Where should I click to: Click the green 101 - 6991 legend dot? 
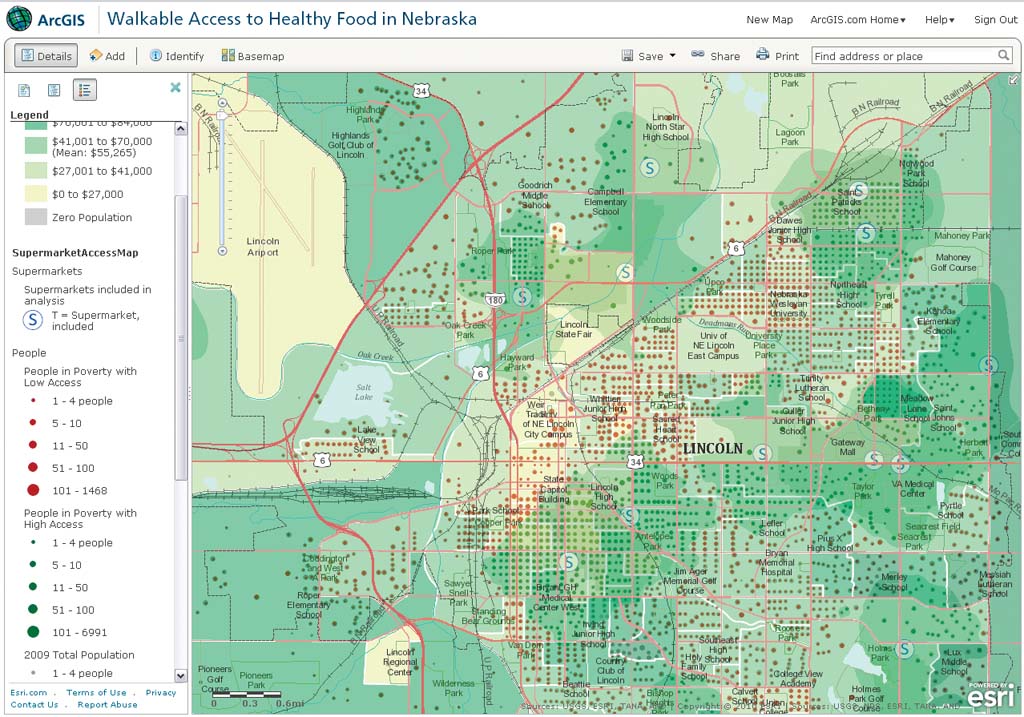[x=33, y=631]
